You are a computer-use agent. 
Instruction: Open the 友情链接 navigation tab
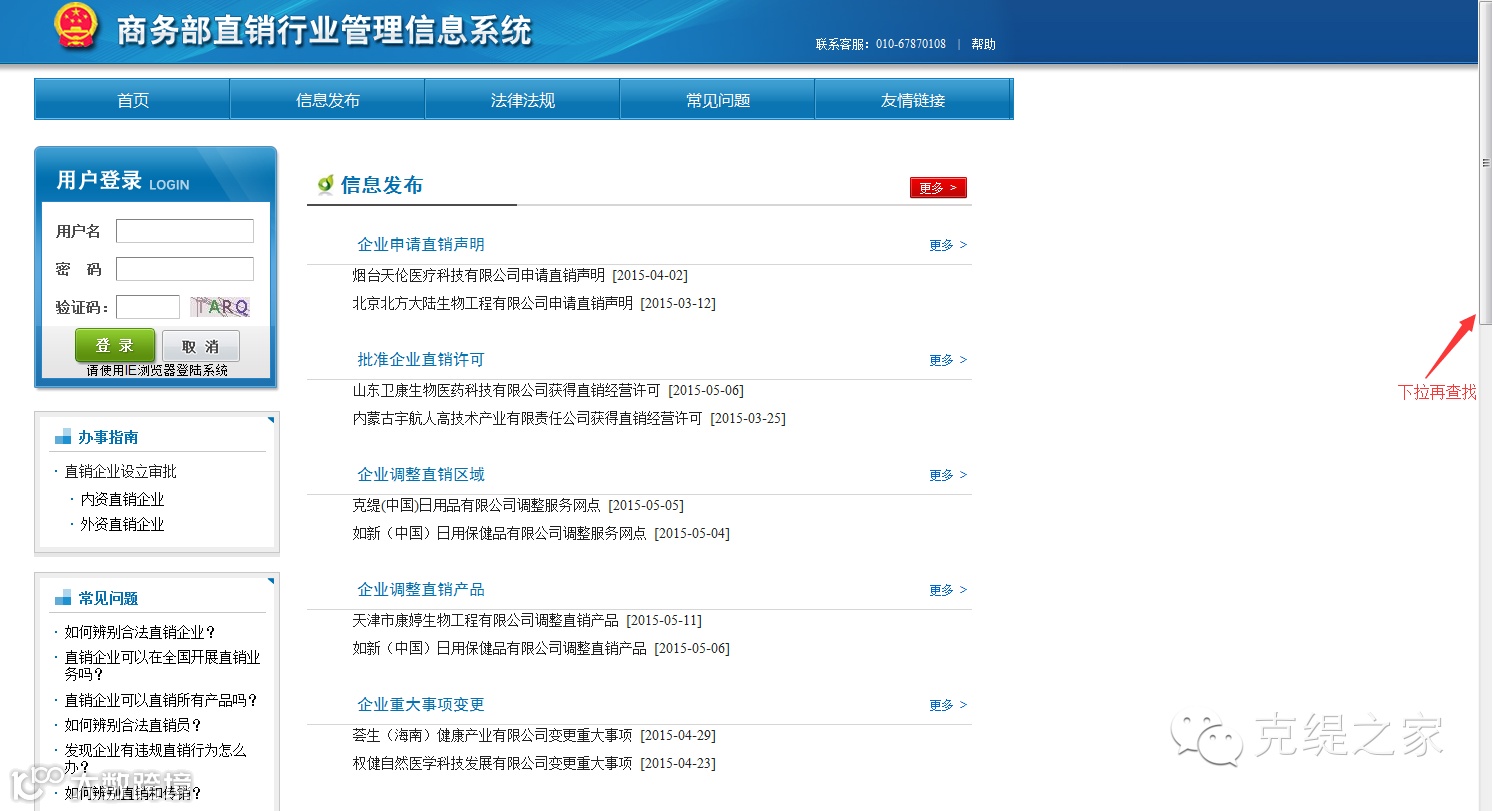pyautogui.click(x=913, y=100)
